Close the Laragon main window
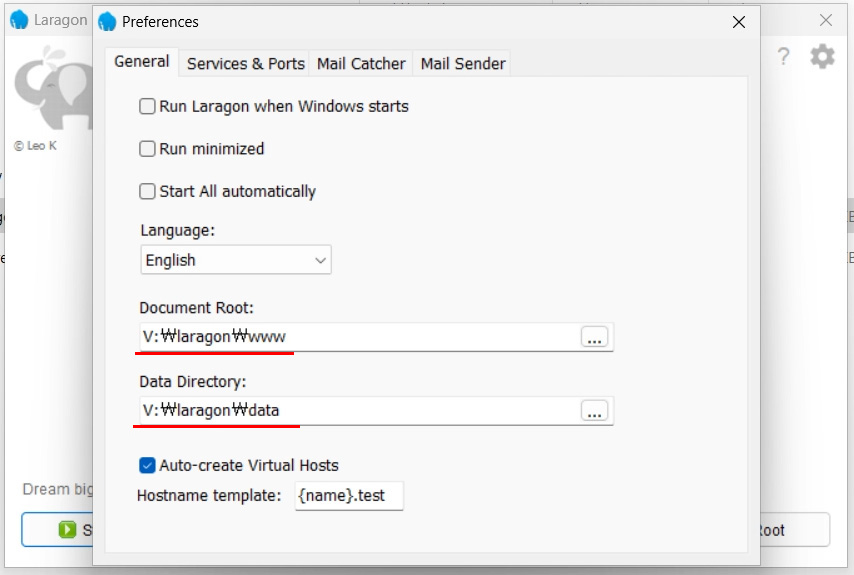The width and height of the screenshot is (854, 575). (x=826, y=20)
